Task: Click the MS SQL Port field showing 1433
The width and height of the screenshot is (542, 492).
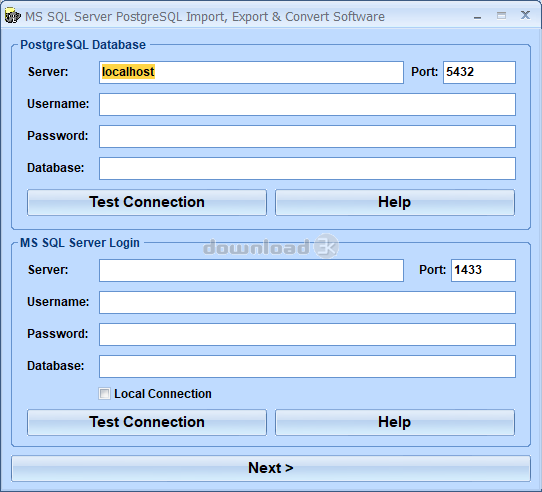Action: pyautogui.click(x=483, y=270)
